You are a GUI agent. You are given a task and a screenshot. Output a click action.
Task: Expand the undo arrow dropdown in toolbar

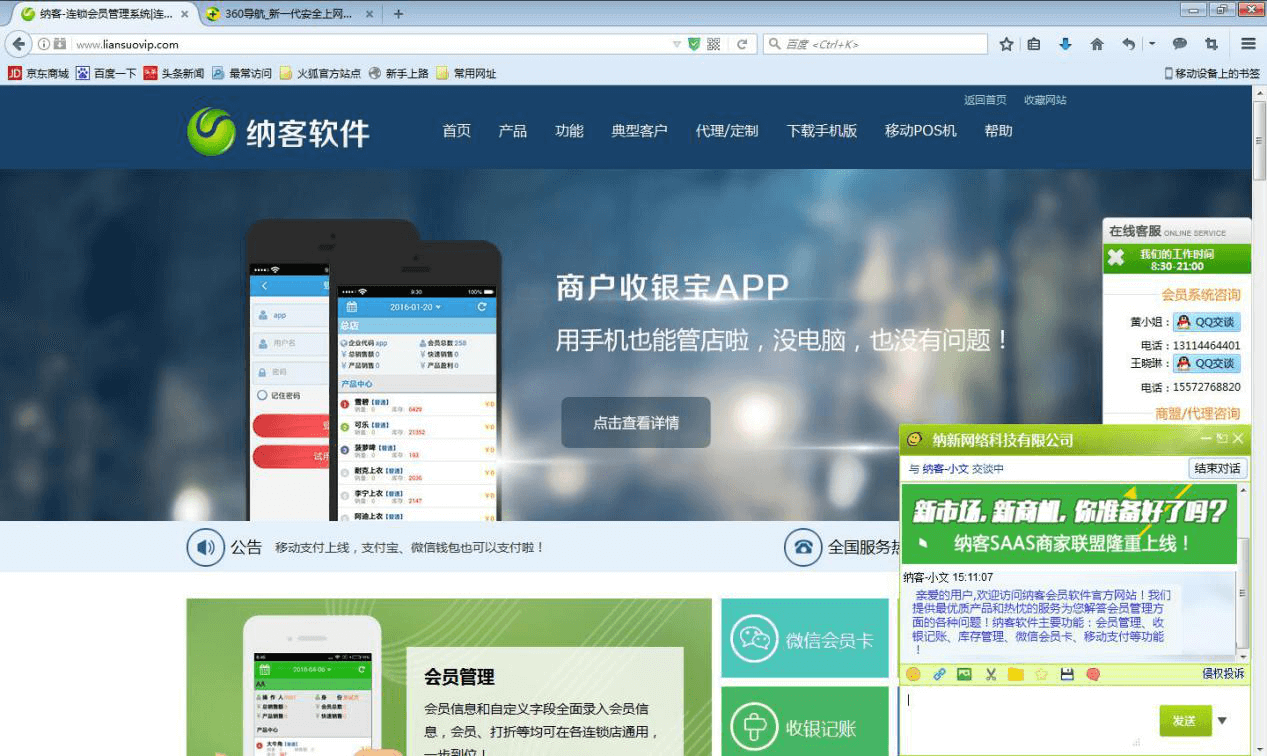point(1151,44)
